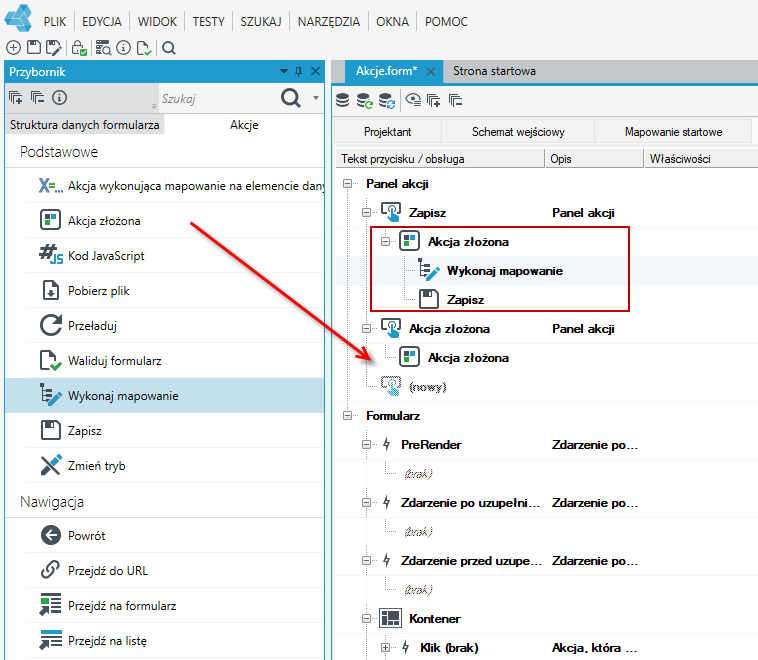Open the WIDOK menu
Image resolution: width=758 pixels, height=660 pixels.
157,22
